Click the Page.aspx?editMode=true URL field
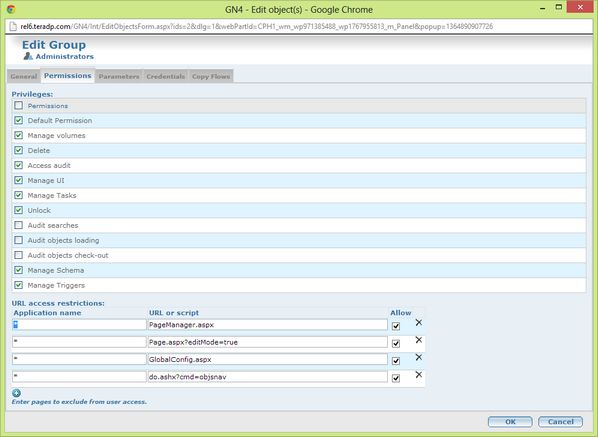 267,342
